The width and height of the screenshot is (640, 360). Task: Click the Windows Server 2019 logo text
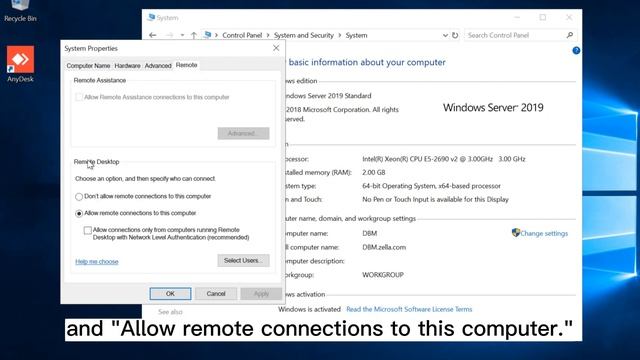[493, 108]
